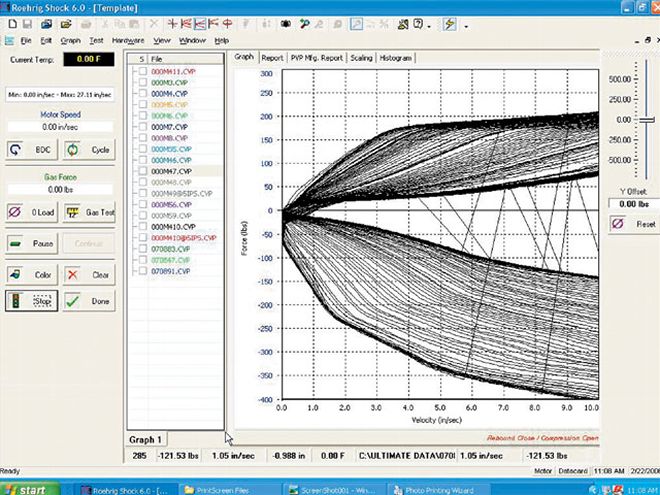Click the Save floppy disk toolbar icon
The image size is (660, 495).
tap(27, 24)
